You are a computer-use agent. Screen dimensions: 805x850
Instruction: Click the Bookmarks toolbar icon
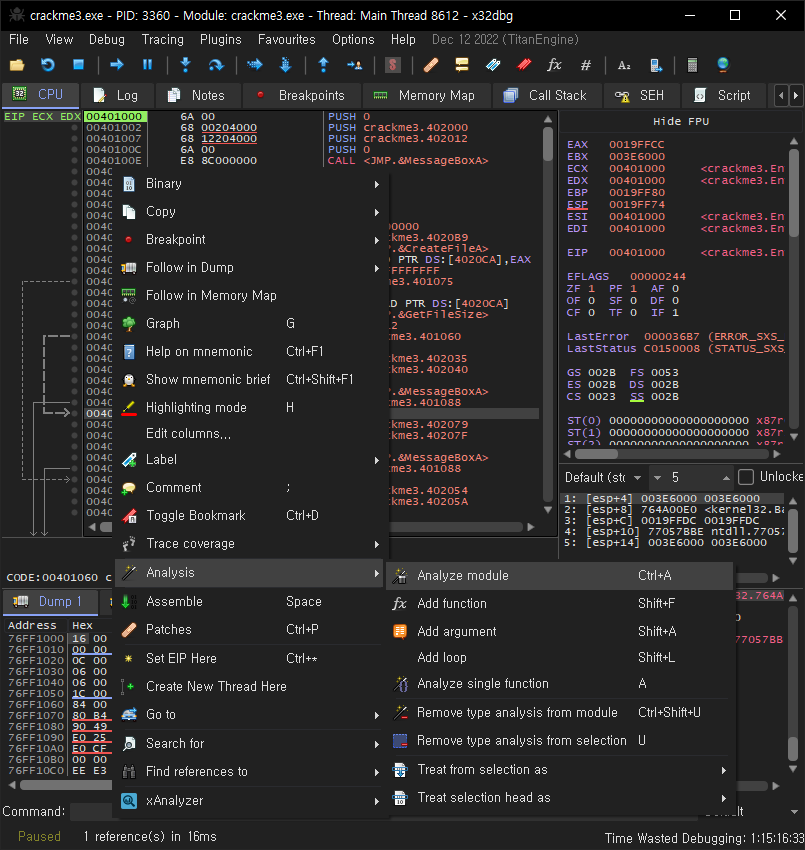524,65
